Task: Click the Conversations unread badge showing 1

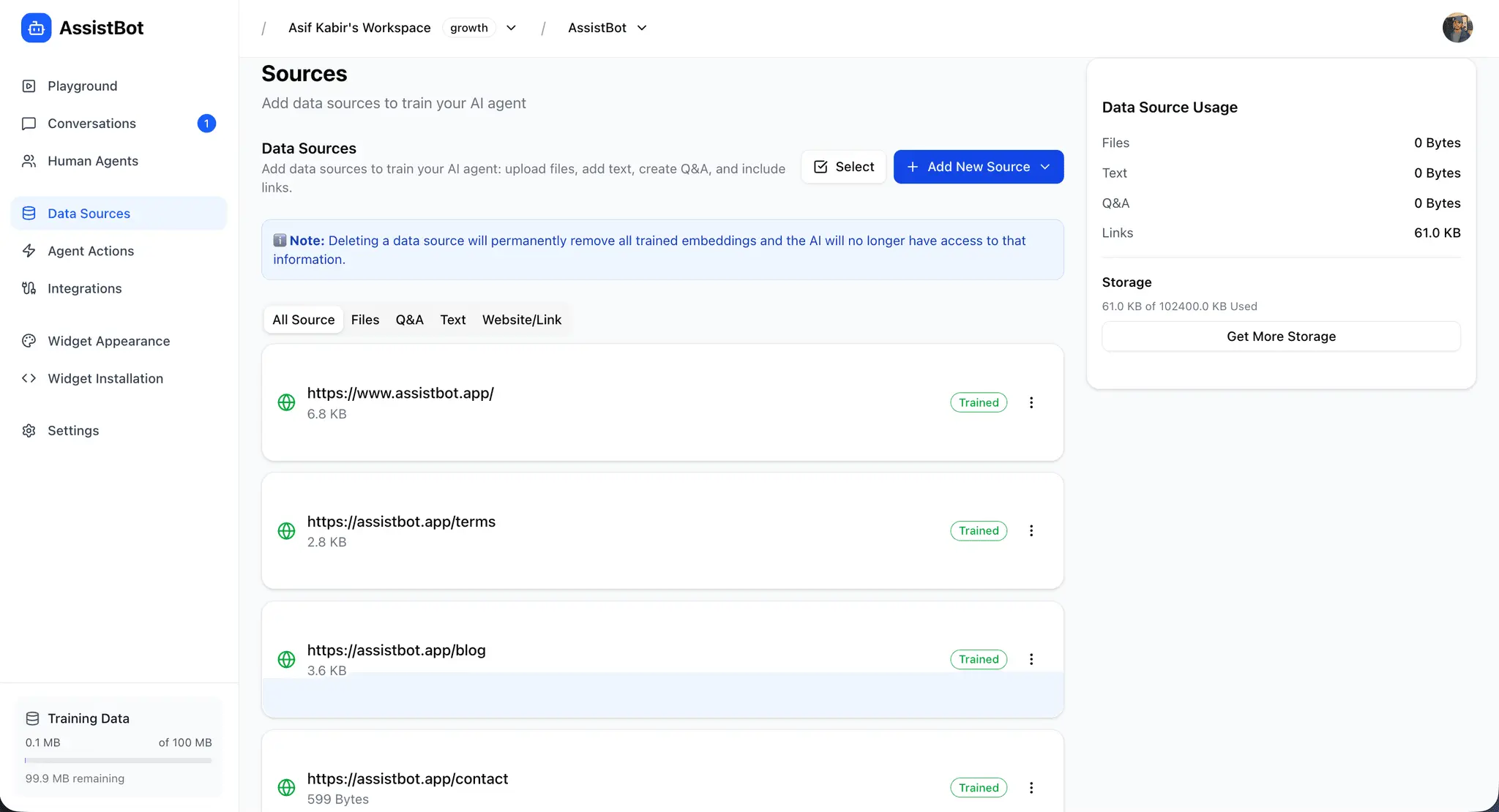Action: pos(206,123)
